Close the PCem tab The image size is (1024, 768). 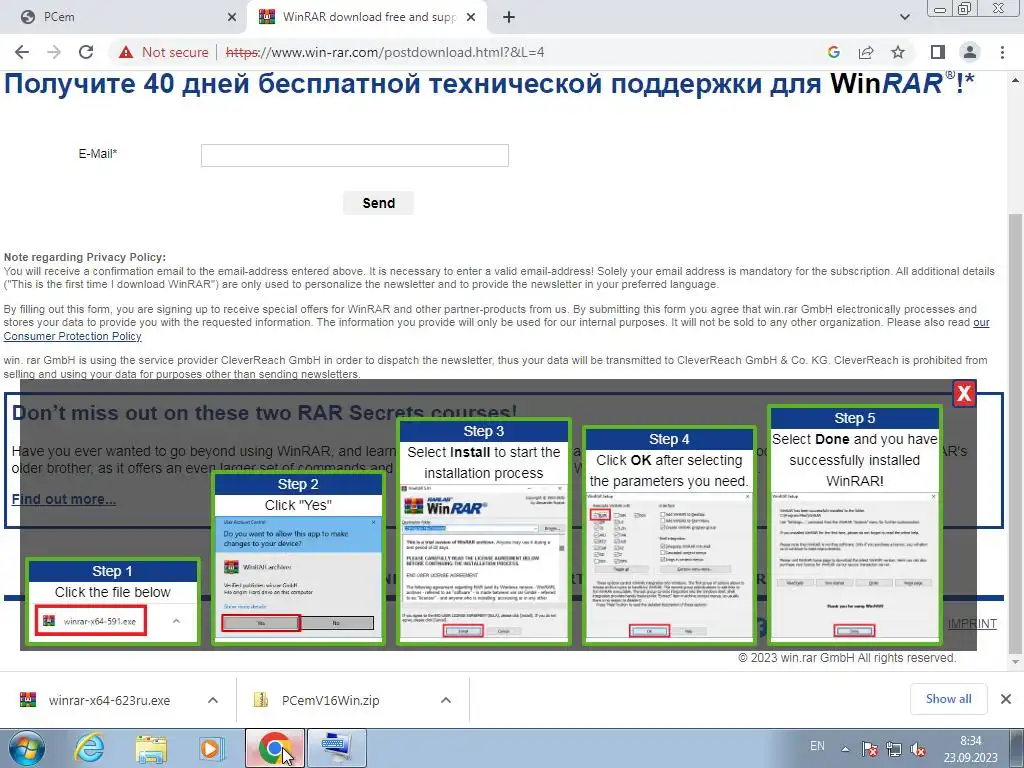click(x=232, y=18)
